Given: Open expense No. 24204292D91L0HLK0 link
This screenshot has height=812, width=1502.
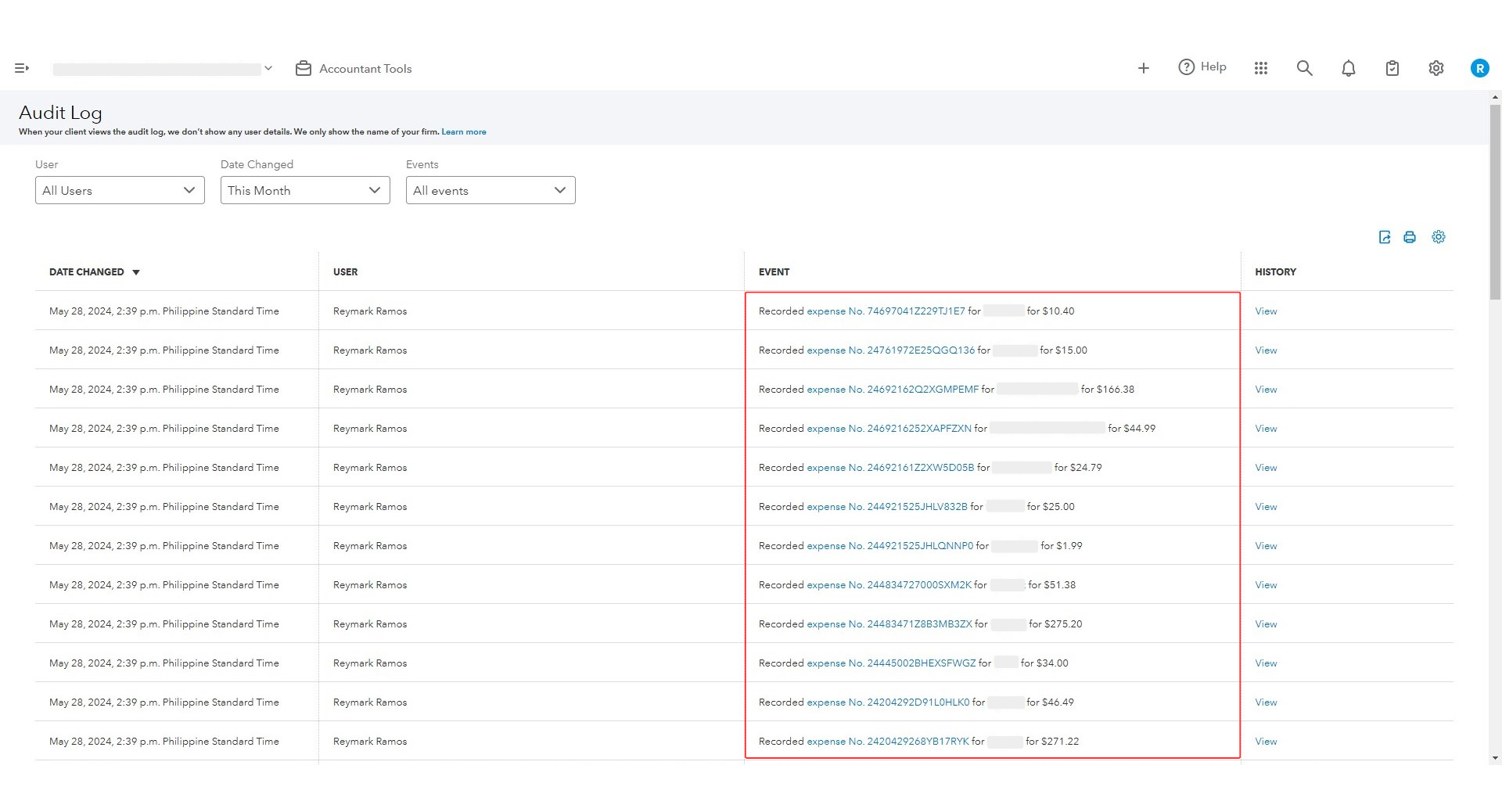Looking at the screenshot, I should [x=888, y=702].
